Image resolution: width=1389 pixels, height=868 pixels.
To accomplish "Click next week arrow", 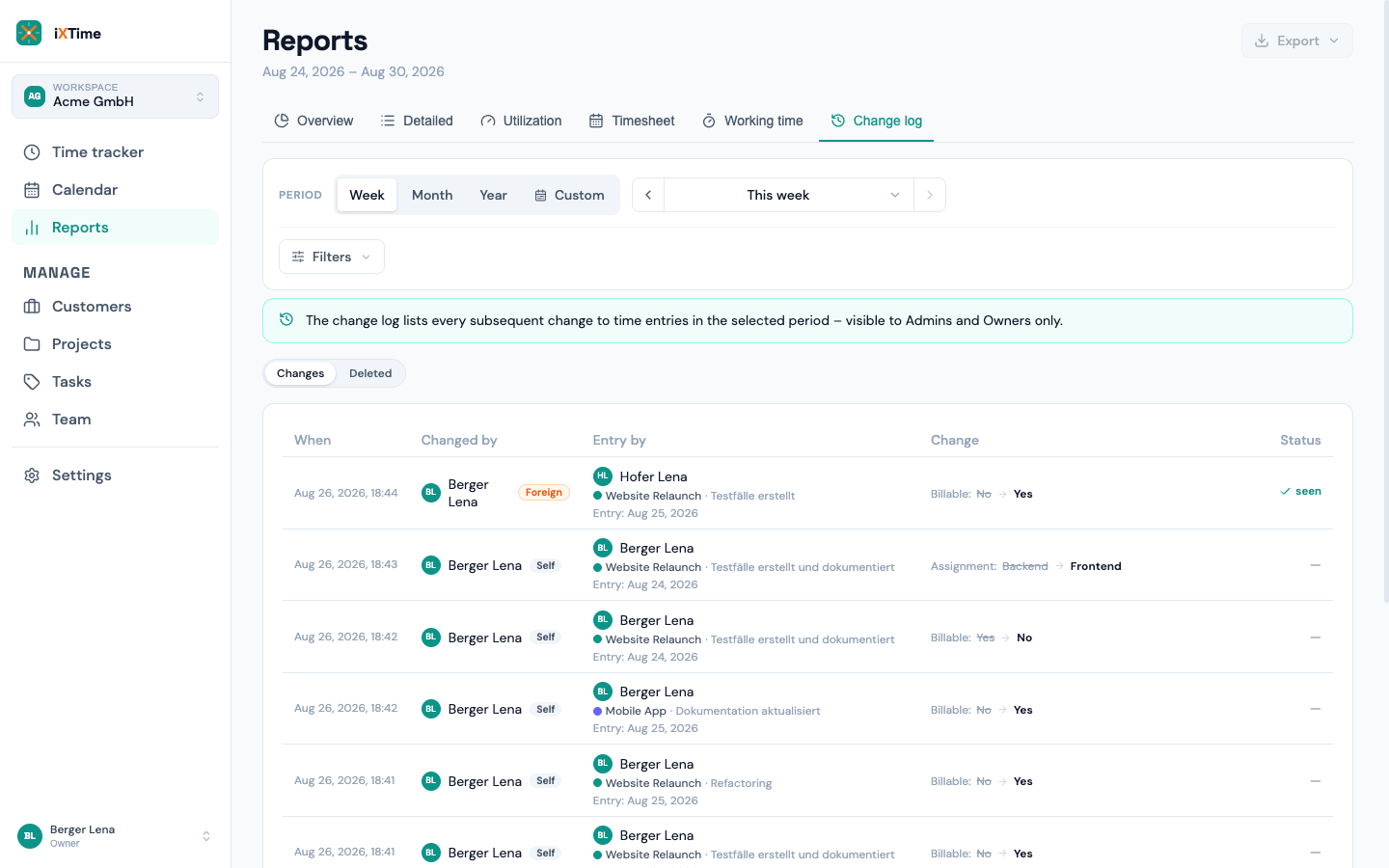I will (x=930, y=195).
